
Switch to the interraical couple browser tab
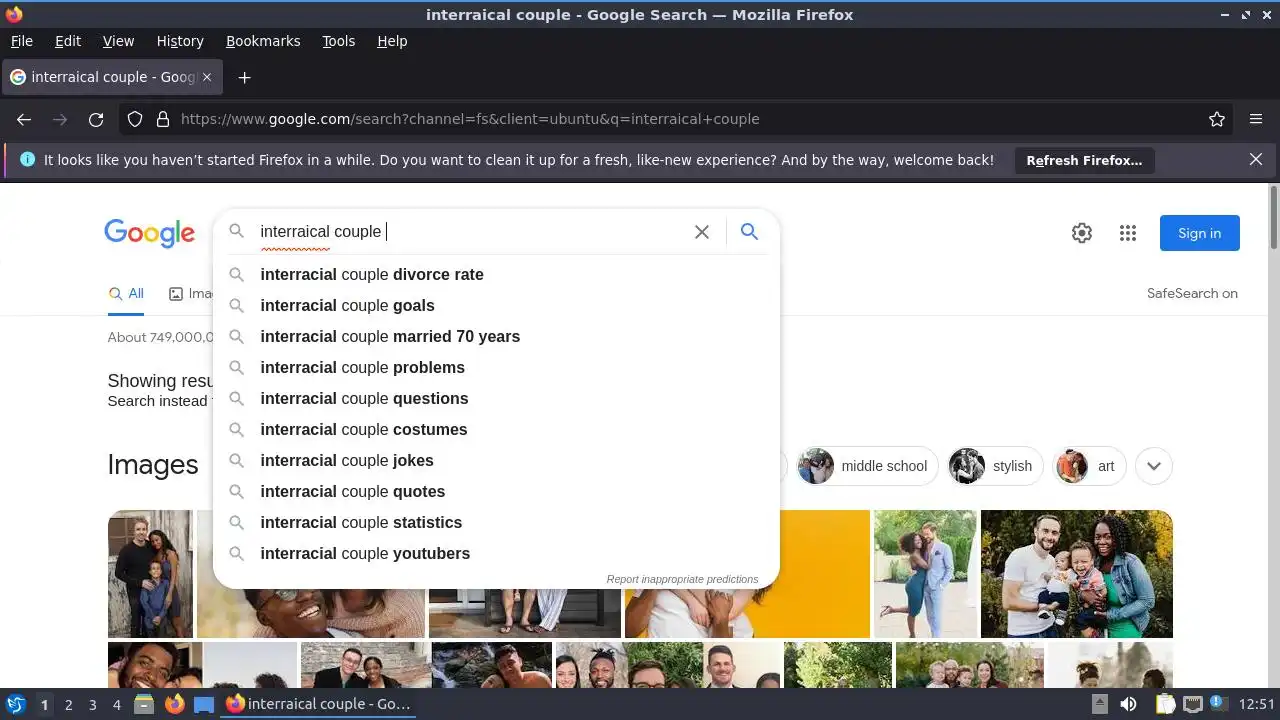[x=112, y=77]
